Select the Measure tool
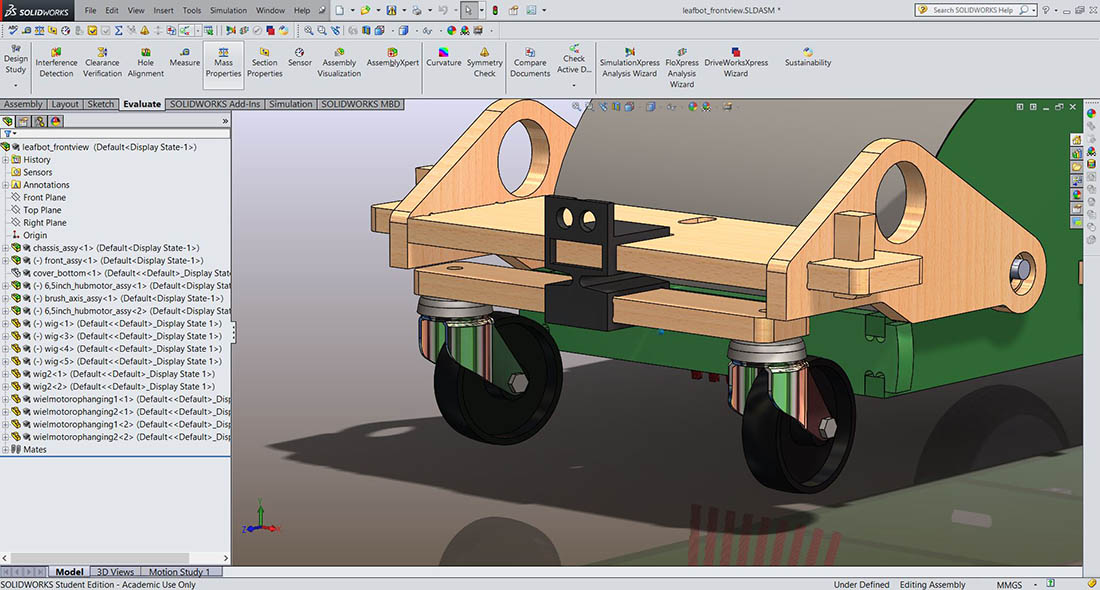 tap(185, 57)
